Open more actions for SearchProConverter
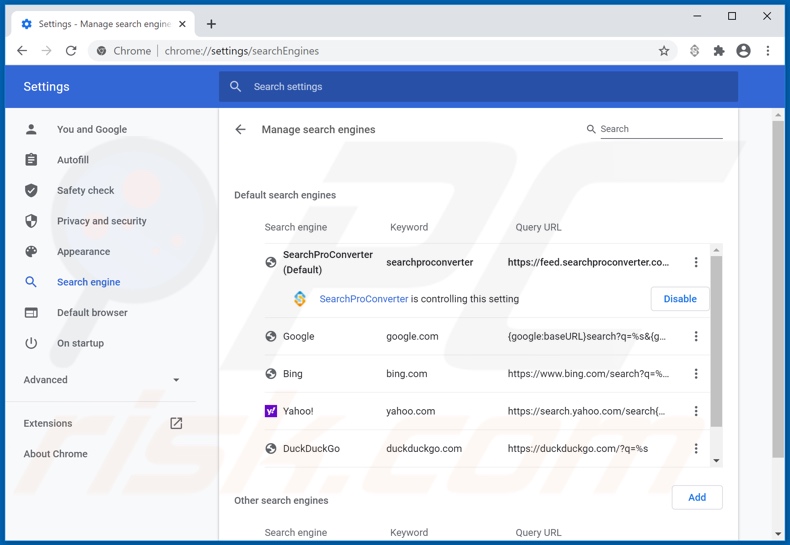790x545 pixels. coord(696,262)
